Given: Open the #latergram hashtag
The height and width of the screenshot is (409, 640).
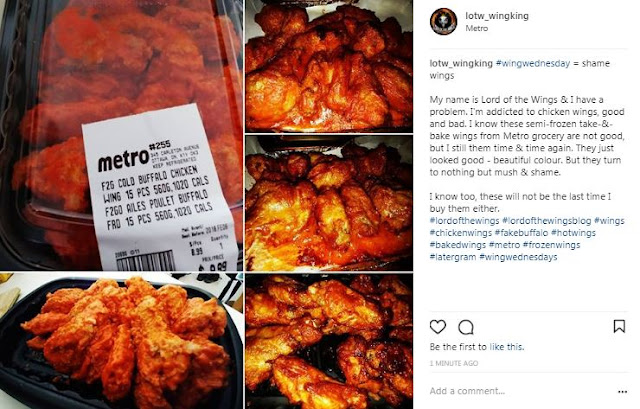Looking at the screenshot, I should pos(453,257).
